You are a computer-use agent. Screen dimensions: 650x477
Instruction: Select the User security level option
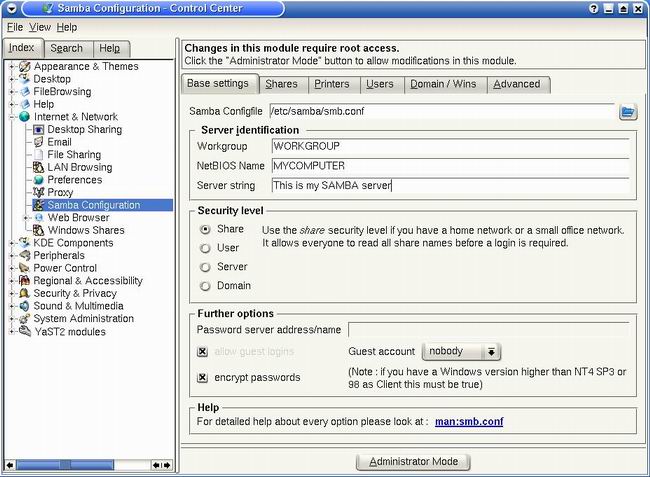pos(205,248)
